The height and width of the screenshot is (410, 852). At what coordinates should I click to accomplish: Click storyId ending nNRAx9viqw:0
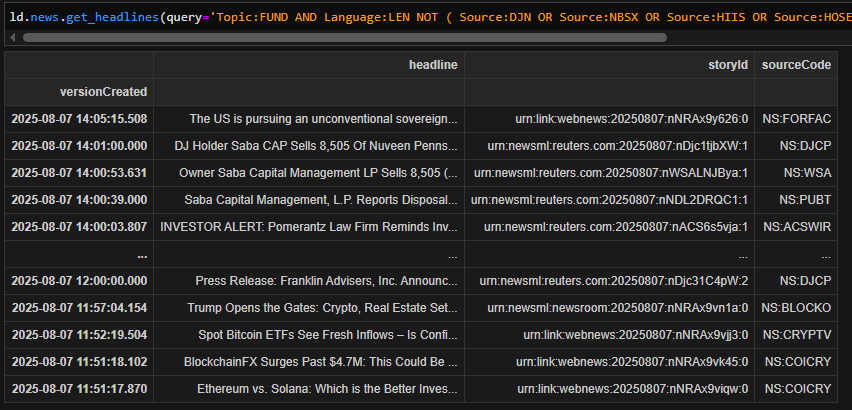click(633, 389)
